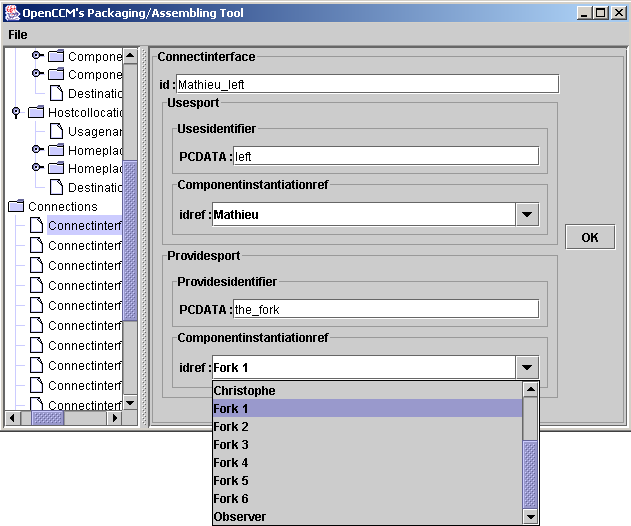Click the OpenCCM application icon in title bar
Screen dimensions: 631x526
click(x=12, y=13)
